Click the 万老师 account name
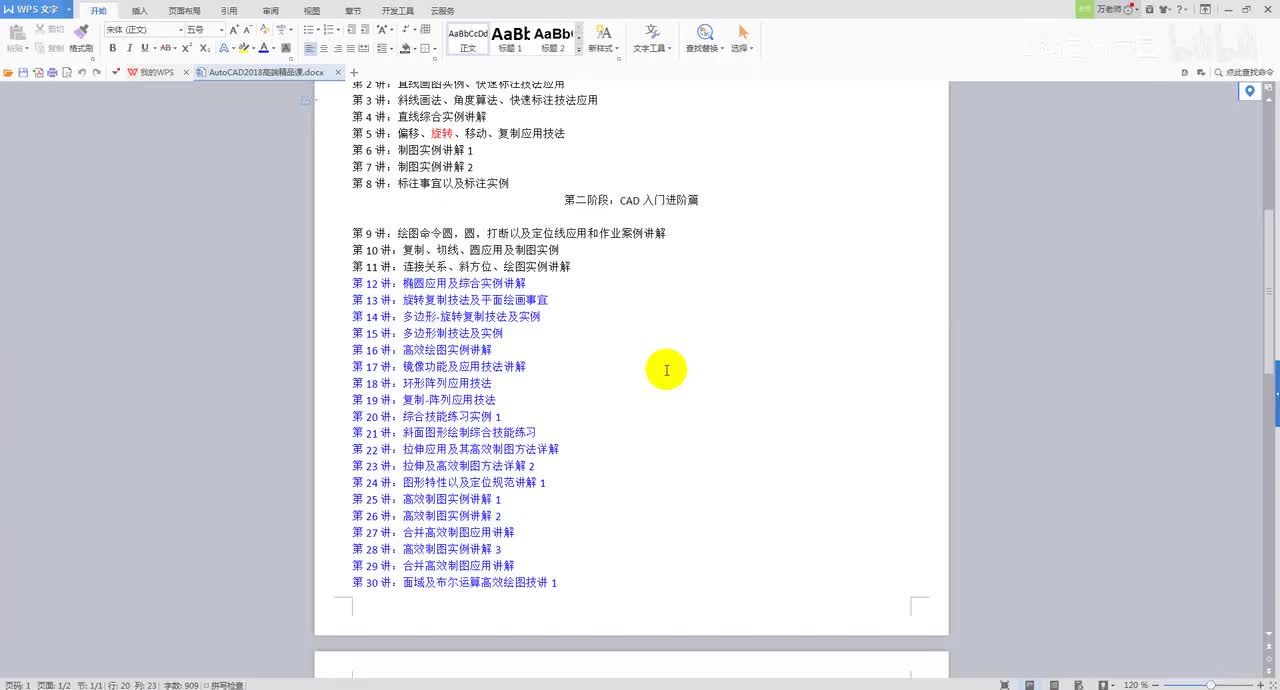The height and width of the screenshot is (690, 1280). [1109, 9]
